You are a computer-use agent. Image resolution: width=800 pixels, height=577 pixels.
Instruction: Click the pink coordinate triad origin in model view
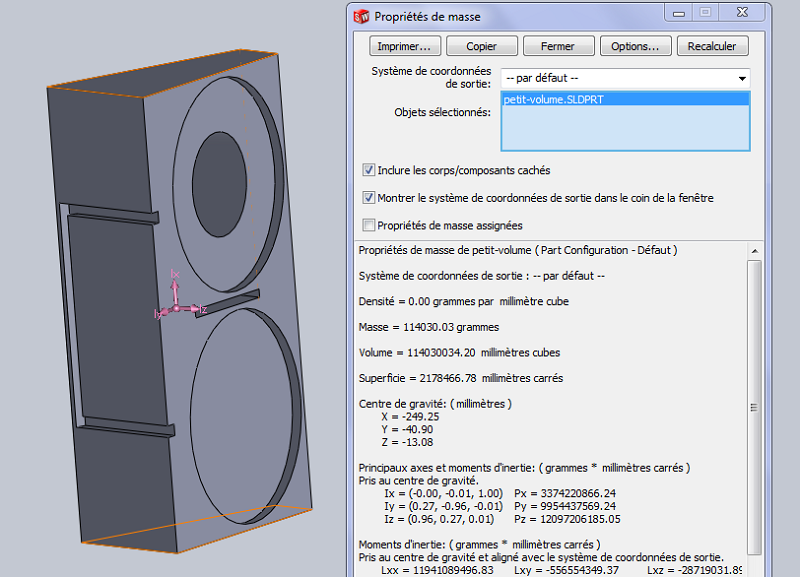[177, 308]
